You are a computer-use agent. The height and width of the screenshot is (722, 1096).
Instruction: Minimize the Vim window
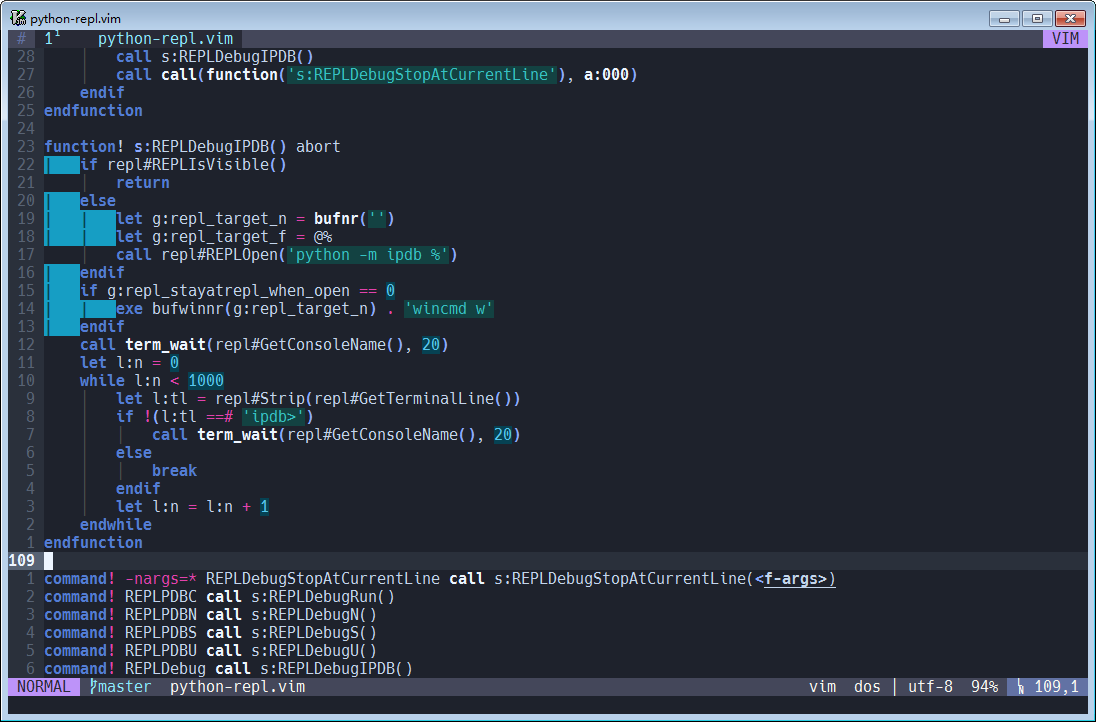[1004, 18]
